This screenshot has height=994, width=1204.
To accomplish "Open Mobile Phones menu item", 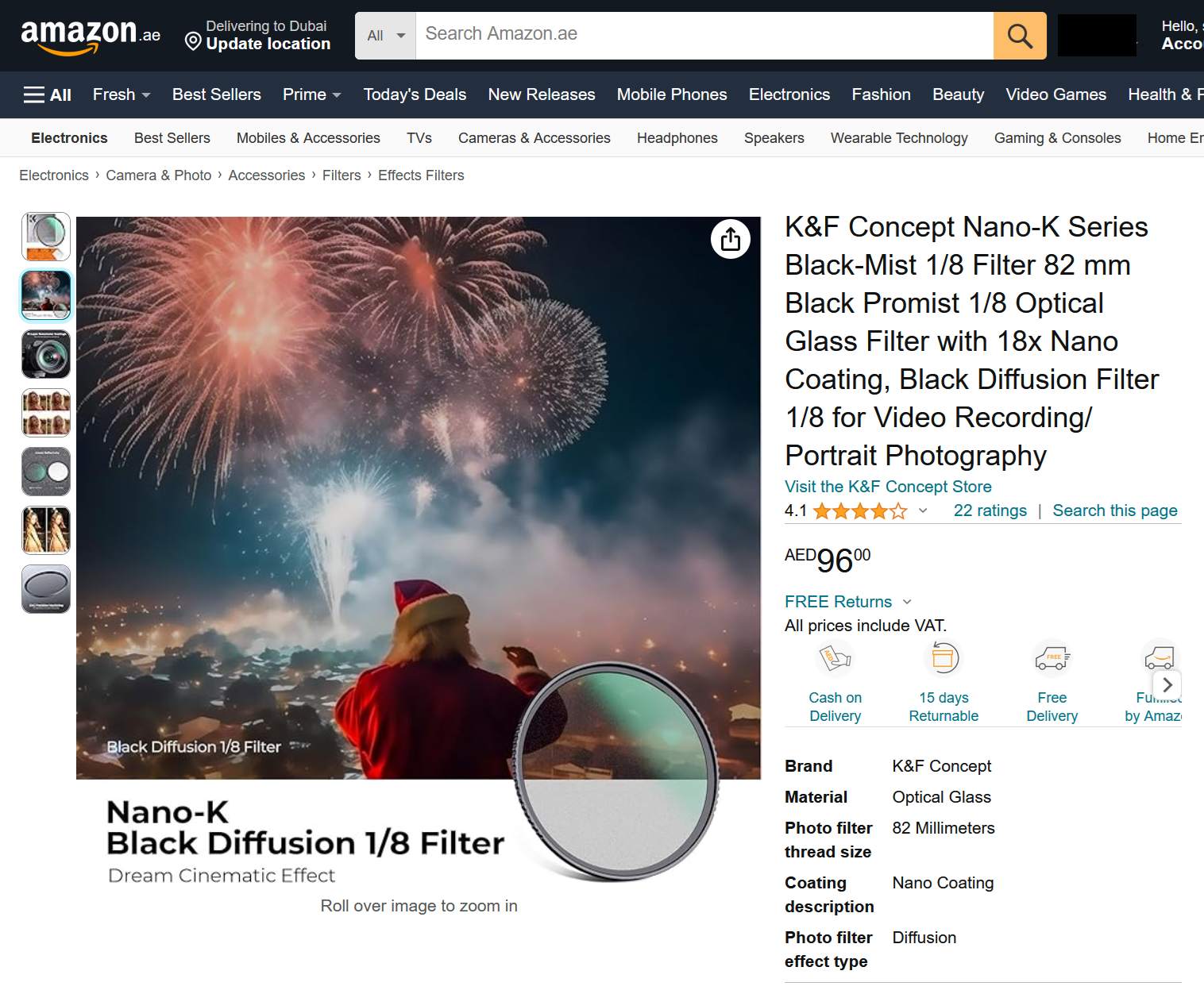I will coord(672,94).
